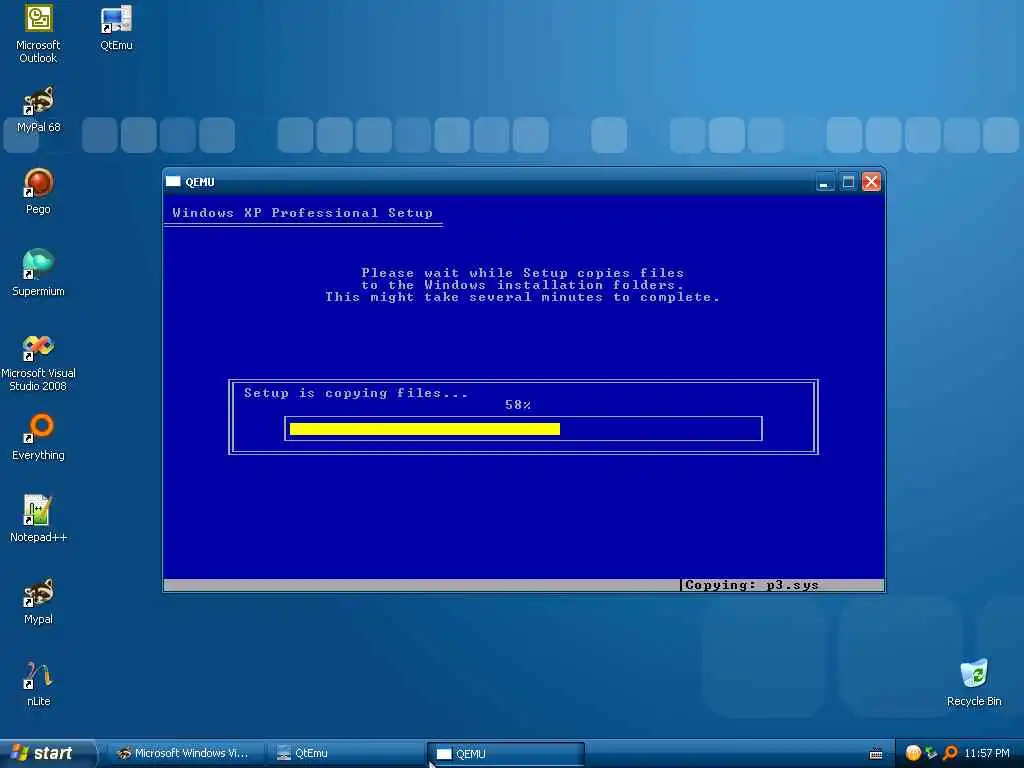
Task: Click 'Setup is copying files...' text
Action: click(x=356, y=393)
